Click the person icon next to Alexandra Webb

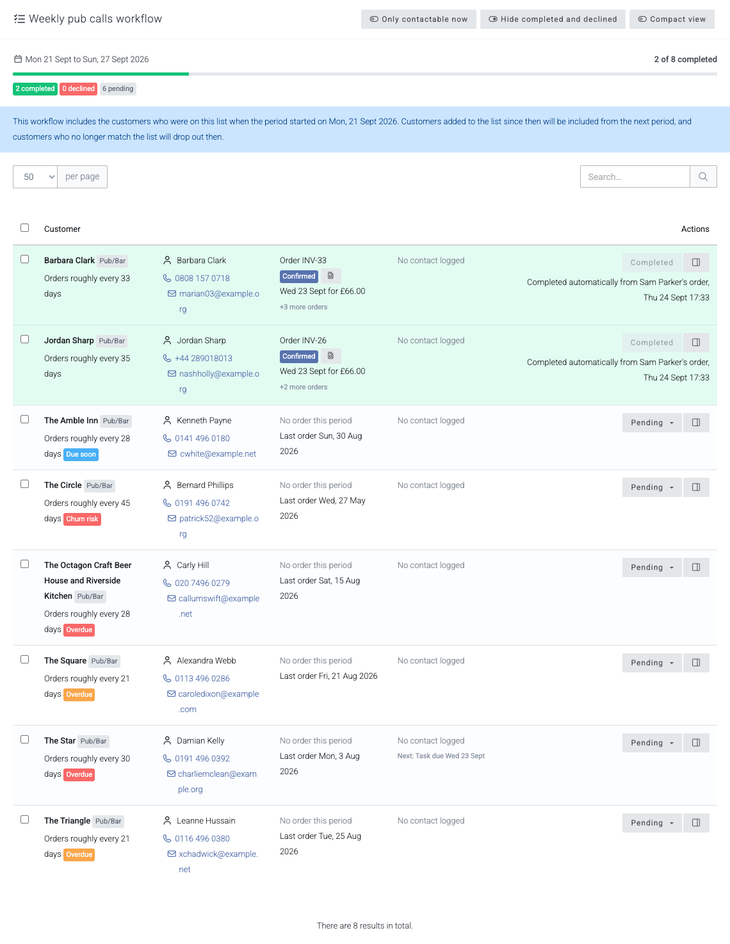[167, 660]
